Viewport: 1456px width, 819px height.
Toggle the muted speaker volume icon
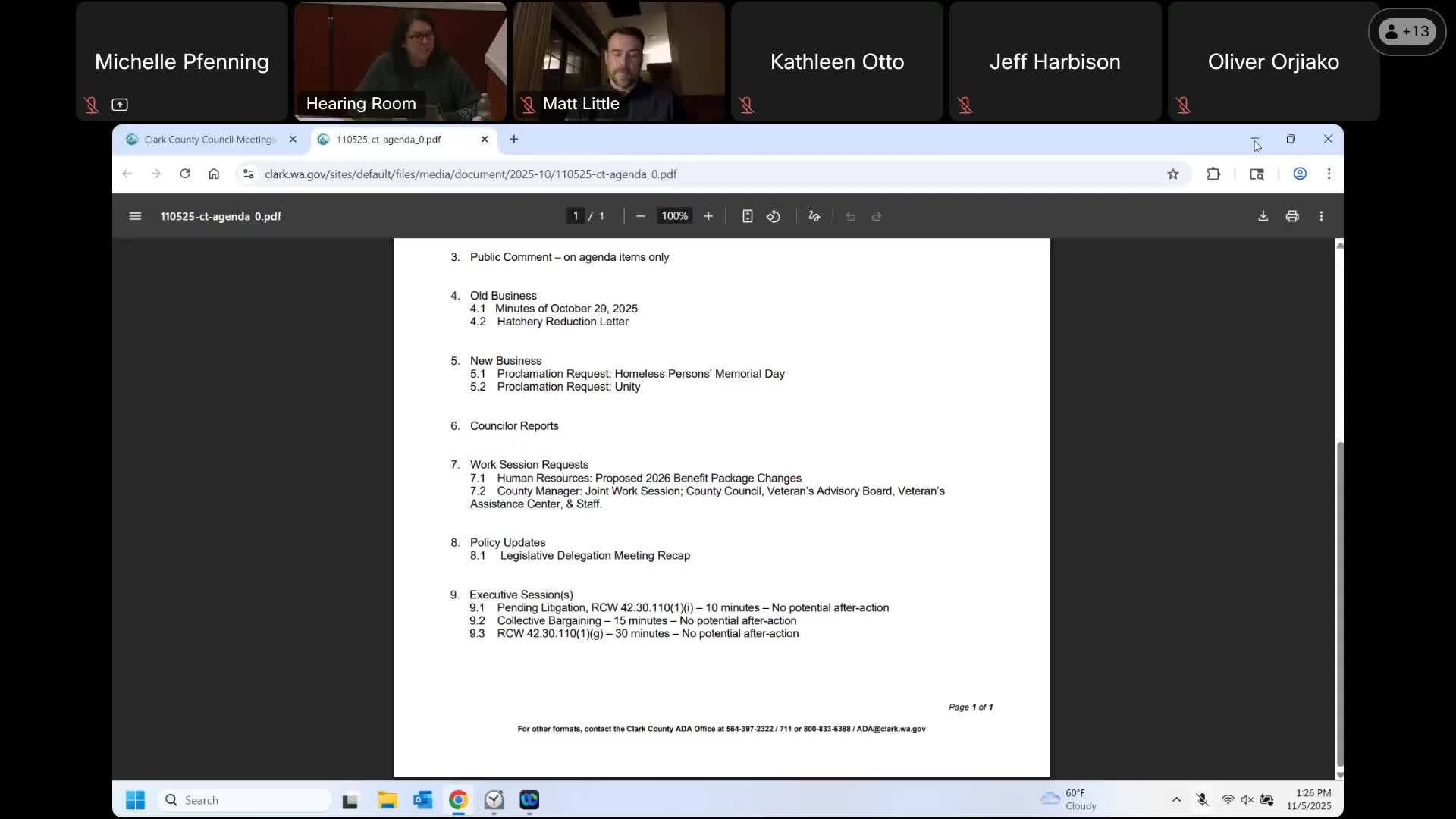click(x=1247, y=799)
